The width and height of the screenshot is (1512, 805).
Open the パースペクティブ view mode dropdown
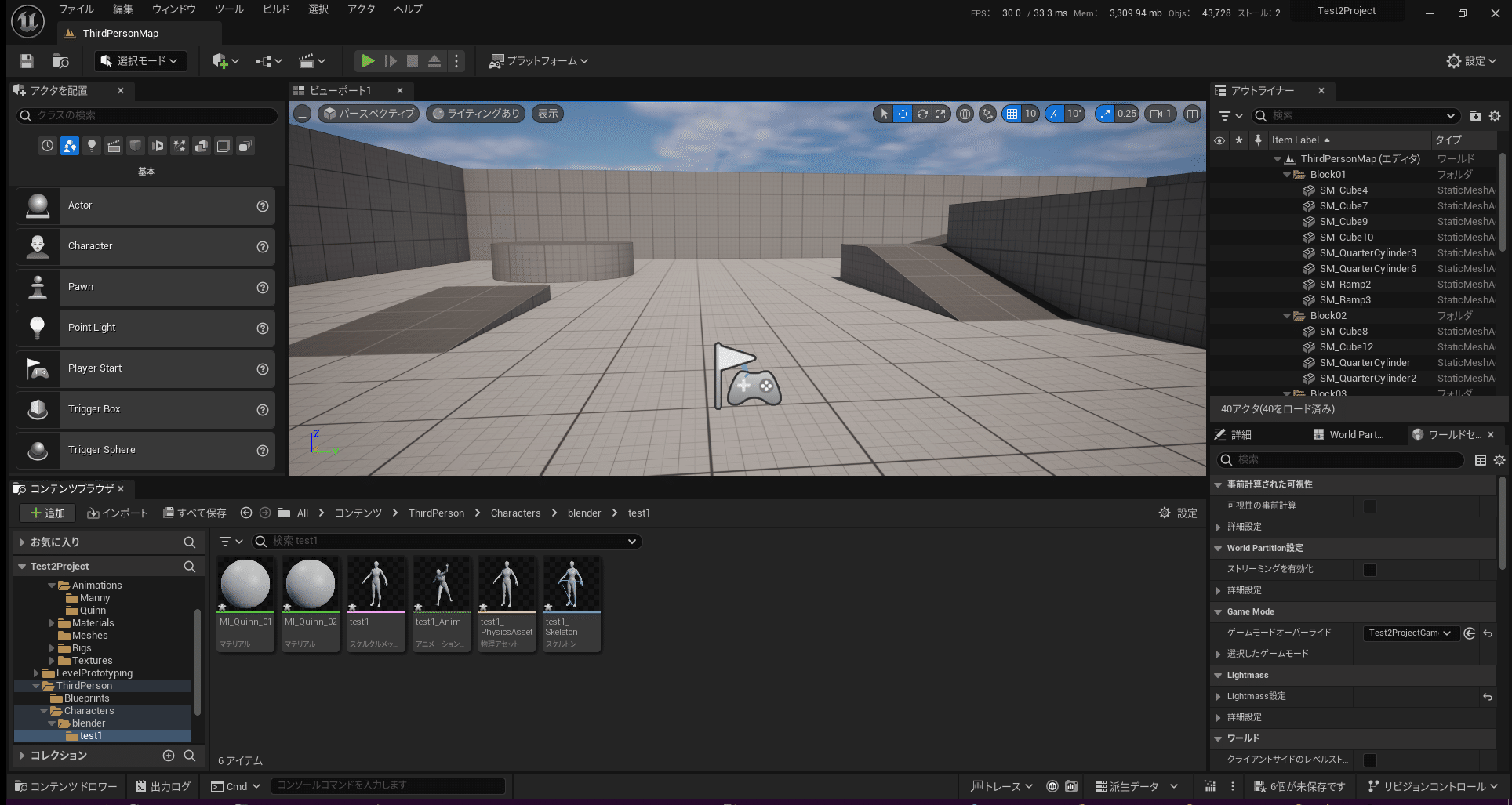point(369,114)
